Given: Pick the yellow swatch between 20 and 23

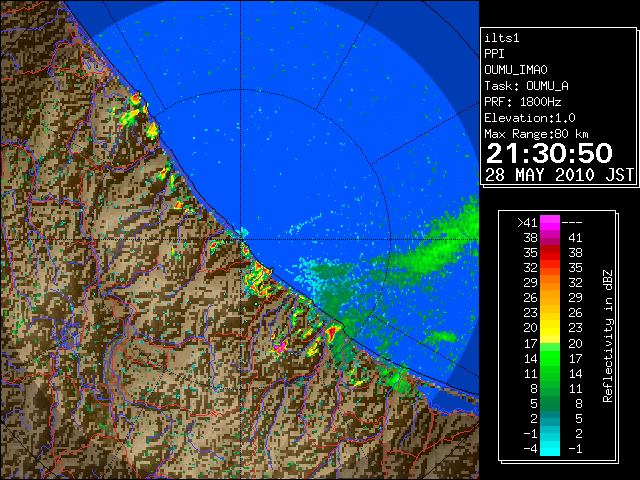Looking at the screenshot, I should click(550, 328).
